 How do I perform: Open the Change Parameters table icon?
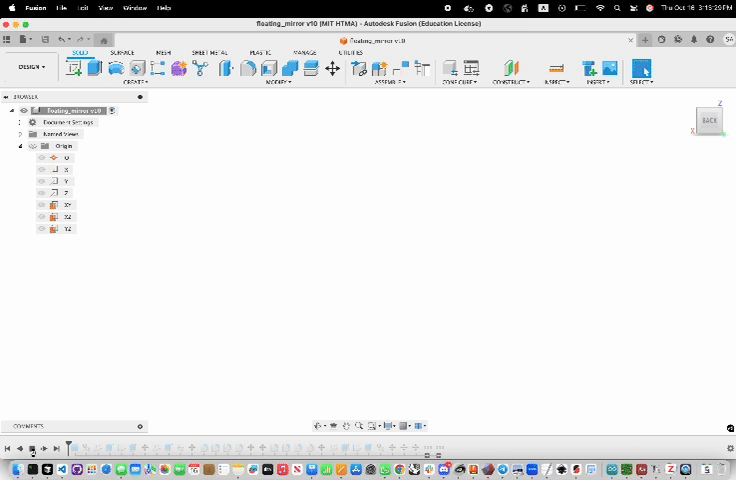point(471,69)
